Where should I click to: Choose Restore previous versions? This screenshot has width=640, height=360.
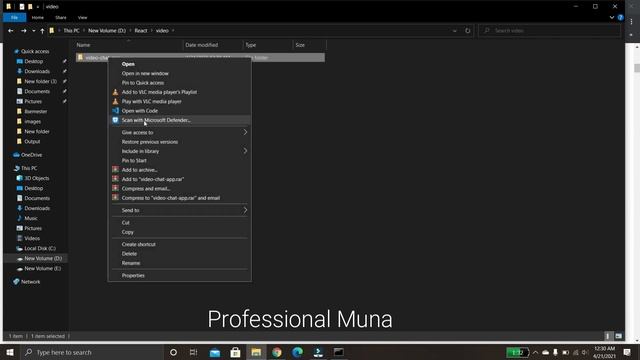coord(149,142)
